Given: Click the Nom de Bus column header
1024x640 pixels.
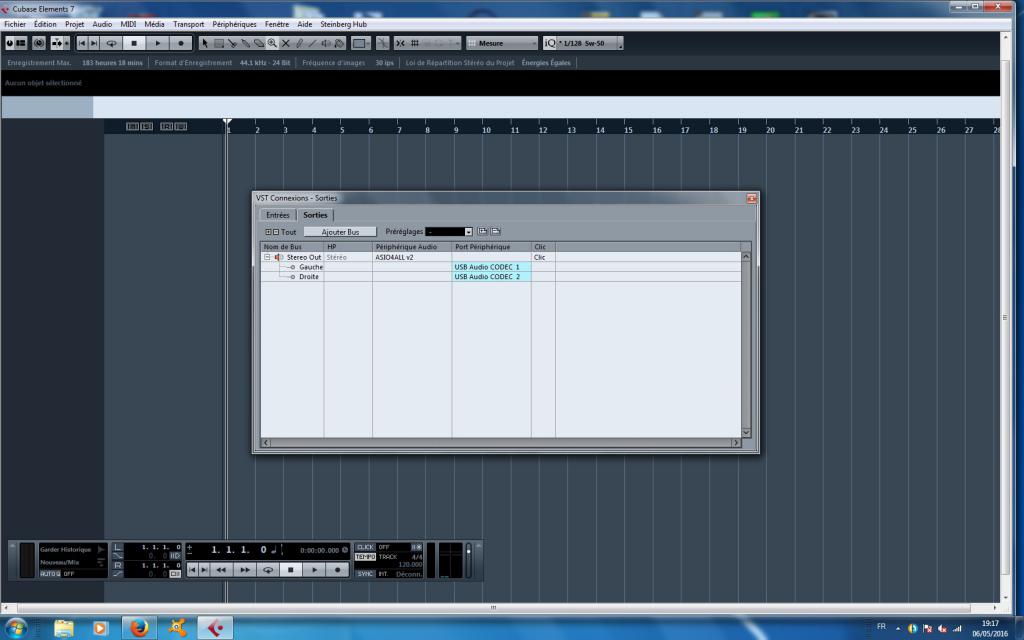Looking at the screenshot, I should coord(292,247).
